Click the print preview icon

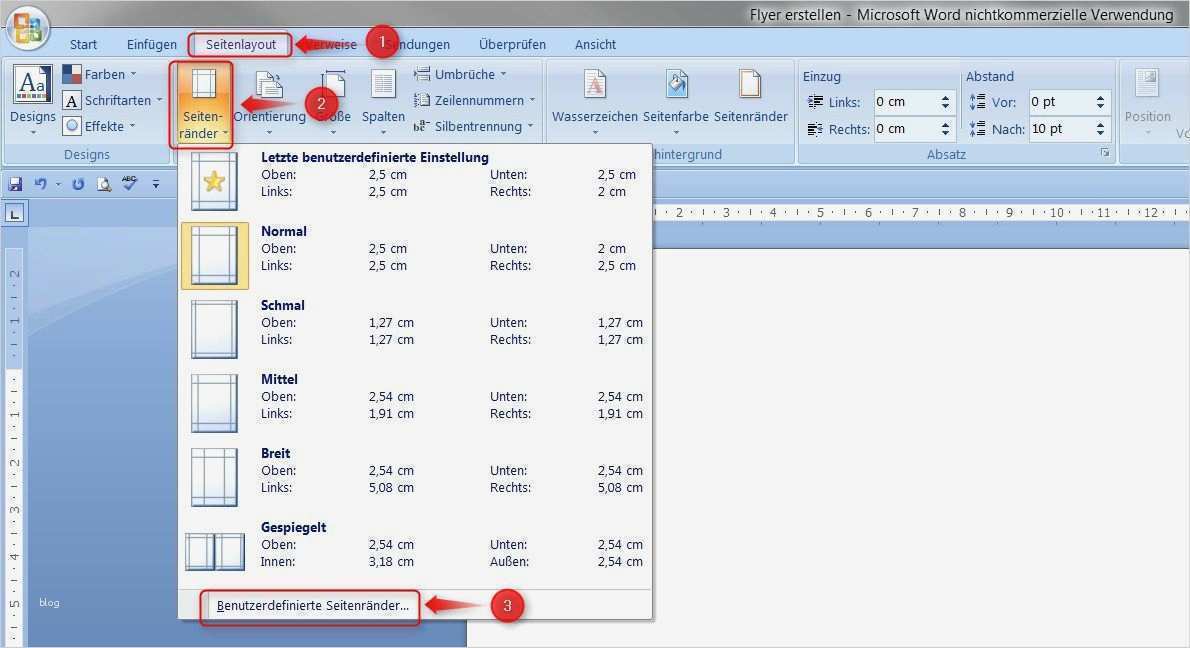click(x=104, y=184)
